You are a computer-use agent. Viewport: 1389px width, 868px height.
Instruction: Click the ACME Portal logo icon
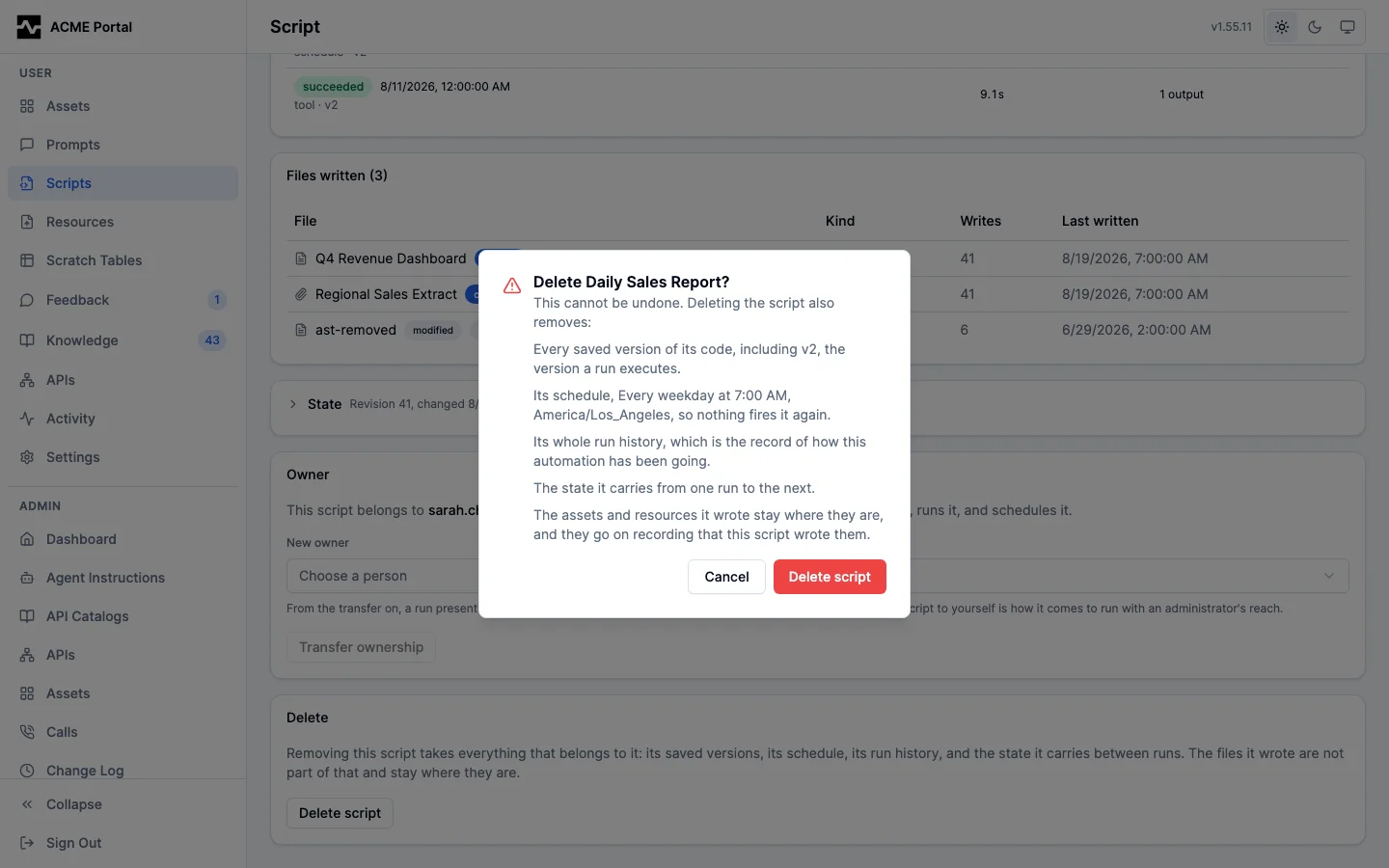(x=29, y=27)
